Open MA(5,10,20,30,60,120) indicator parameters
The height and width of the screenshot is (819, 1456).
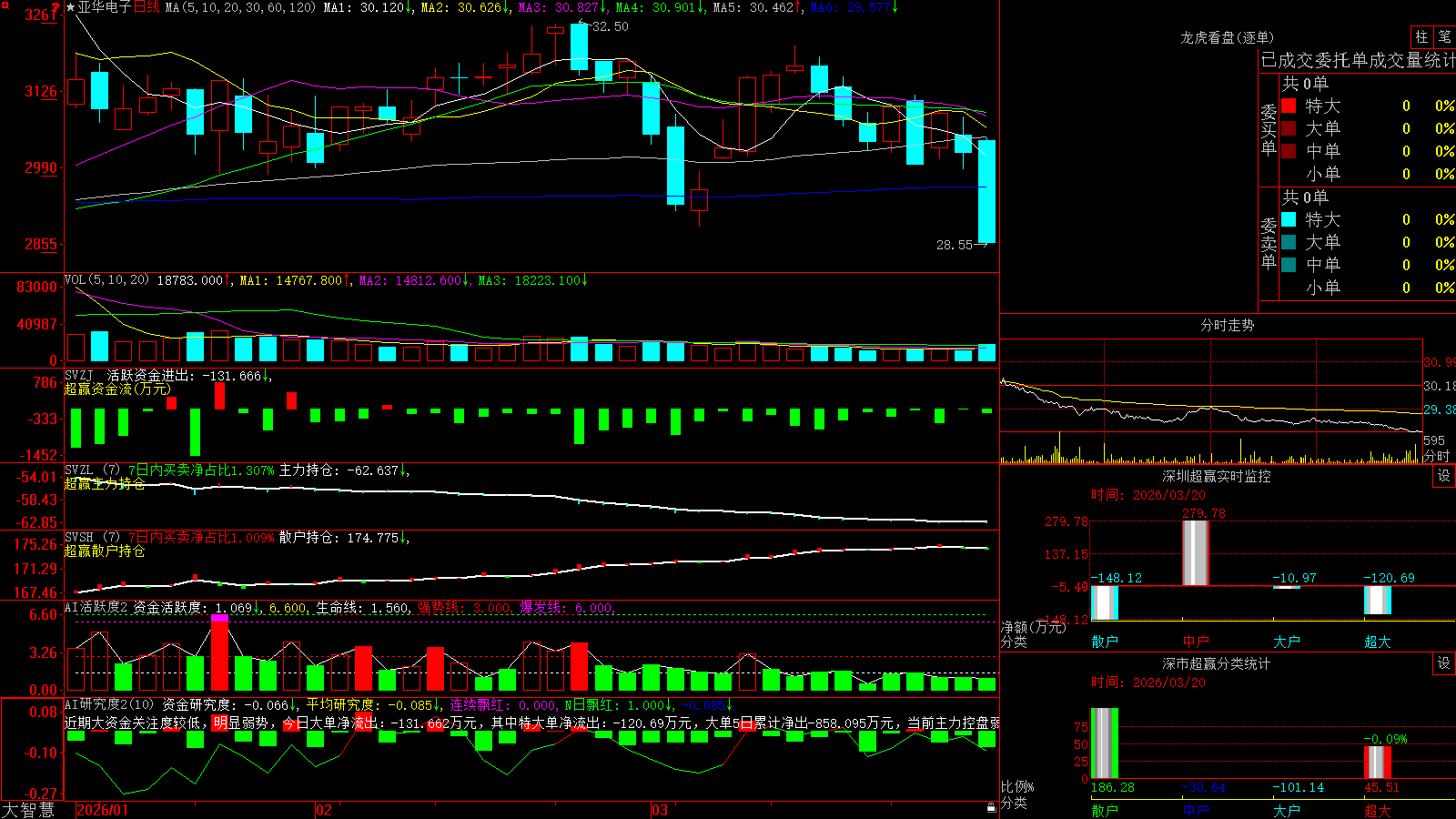pos(240,7)
